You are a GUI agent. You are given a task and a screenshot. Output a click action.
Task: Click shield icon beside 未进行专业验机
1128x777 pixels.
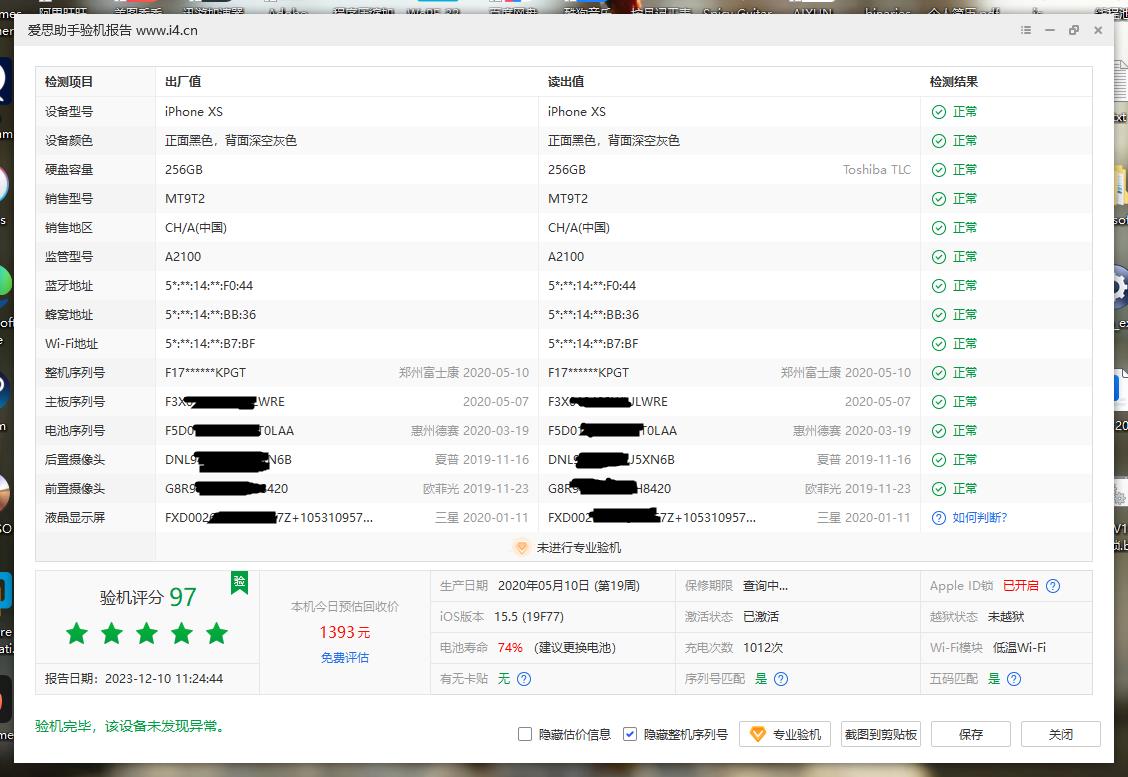coord(521,548)
